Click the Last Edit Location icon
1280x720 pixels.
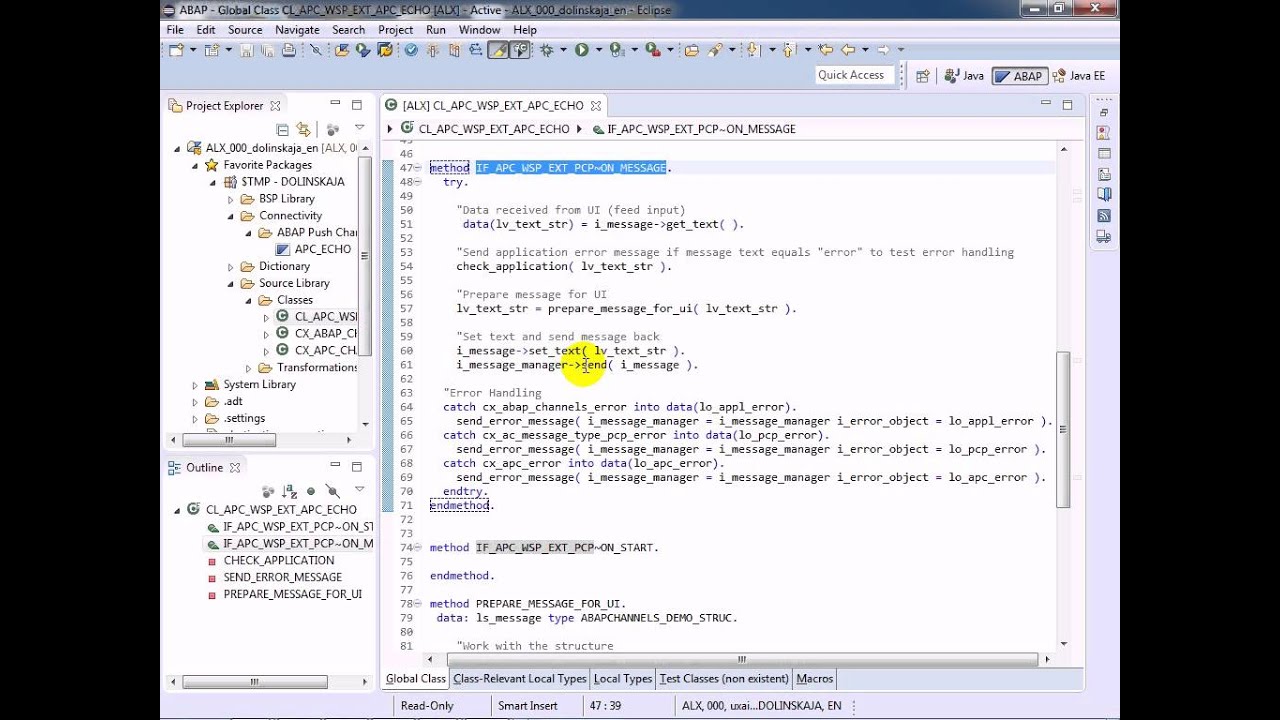point(825,50)
